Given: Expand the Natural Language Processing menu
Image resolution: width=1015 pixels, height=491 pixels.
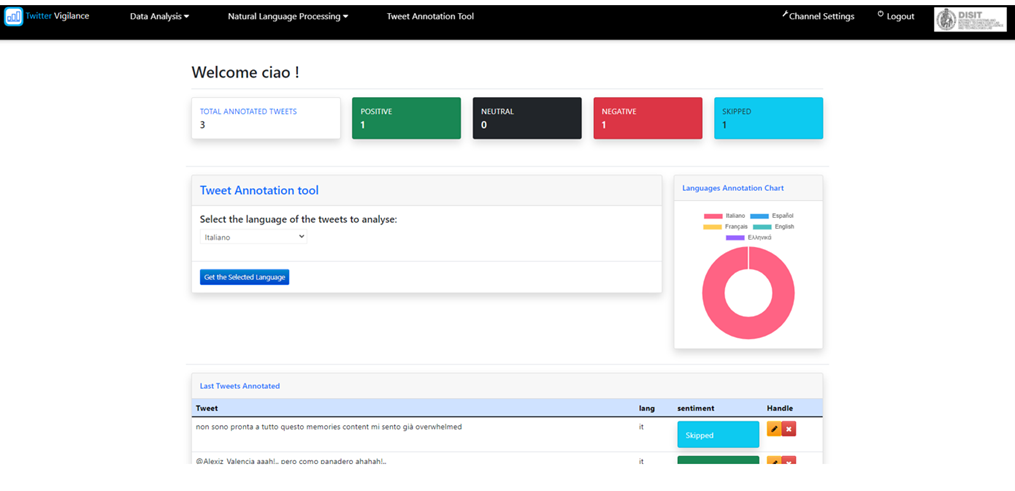Looking at the screenshot, I should coord(288,17).
